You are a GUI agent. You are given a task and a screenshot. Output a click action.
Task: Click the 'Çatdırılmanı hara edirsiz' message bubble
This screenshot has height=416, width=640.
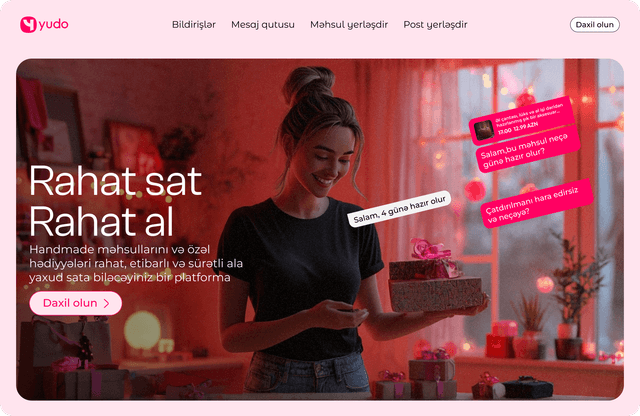536,203
